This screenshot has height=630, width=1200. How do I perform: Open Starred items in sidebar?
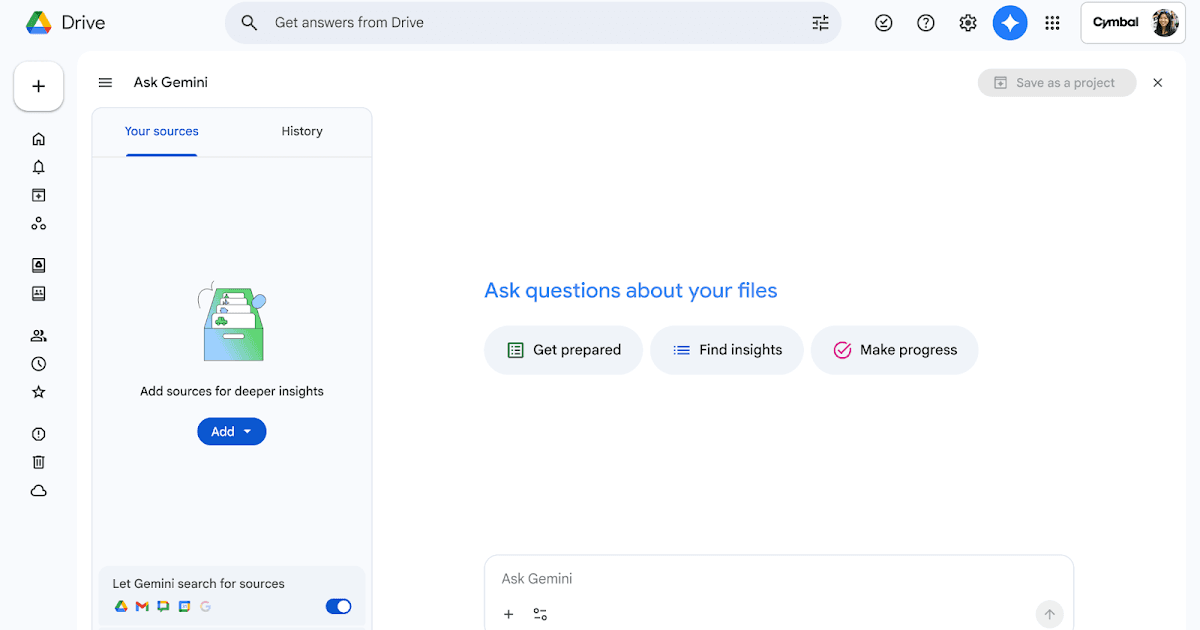[x=39, y=392]
